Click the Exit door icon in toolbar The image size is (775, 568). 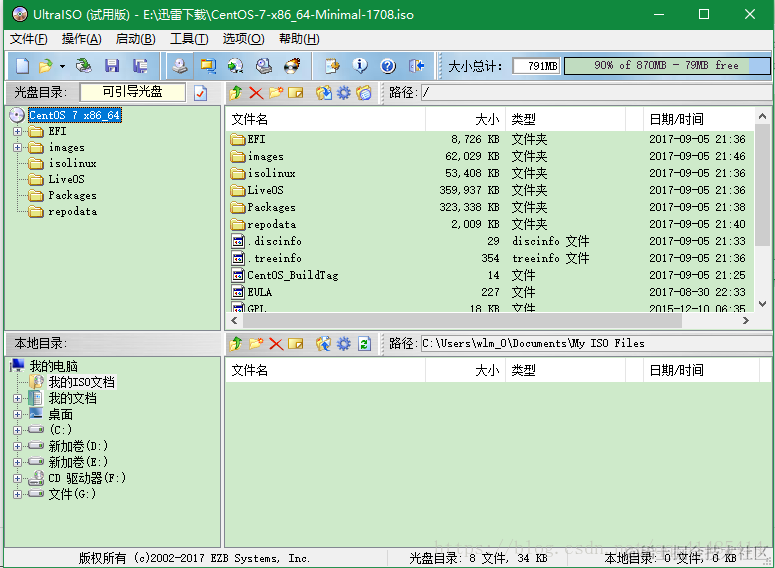point(416,66)
